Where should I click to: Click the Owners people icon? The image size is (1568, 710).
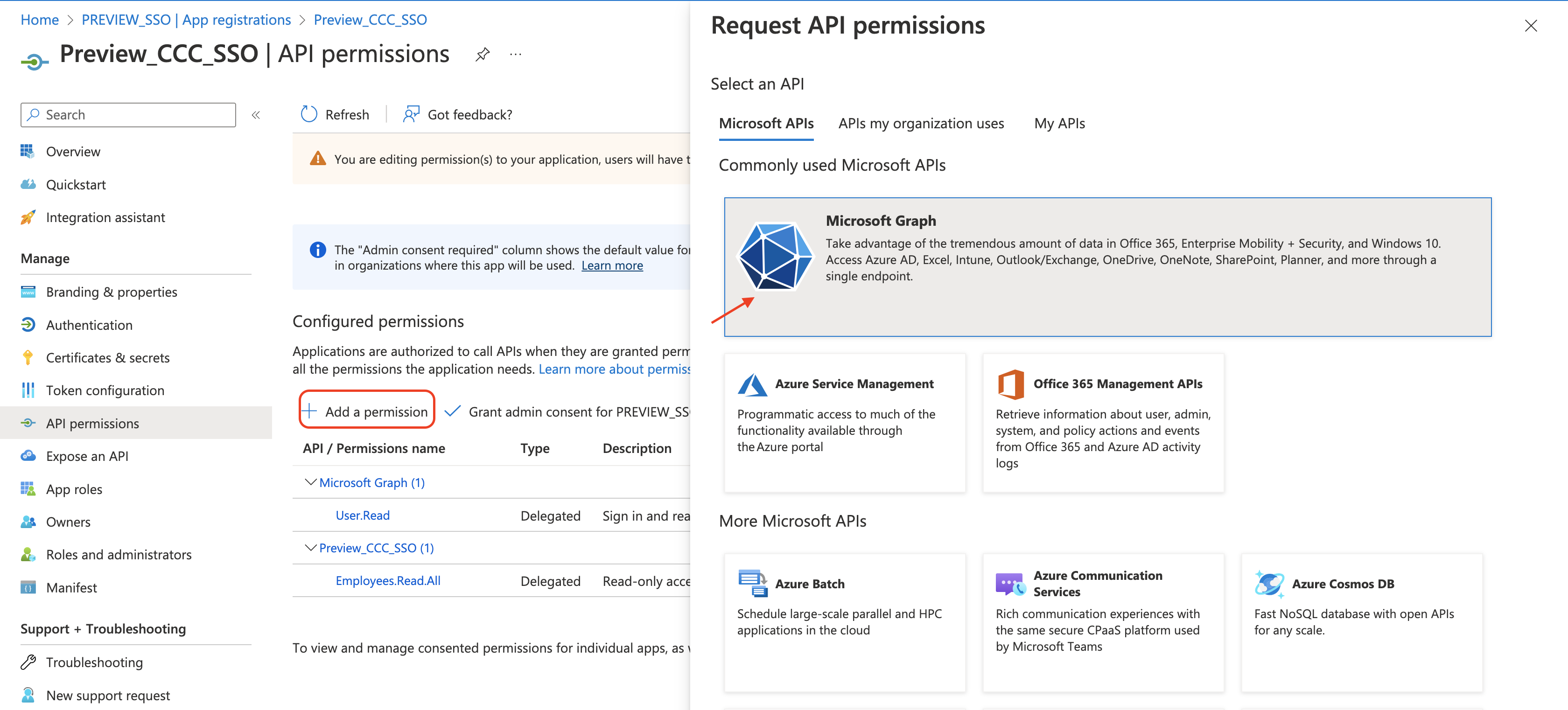point(28,522)
